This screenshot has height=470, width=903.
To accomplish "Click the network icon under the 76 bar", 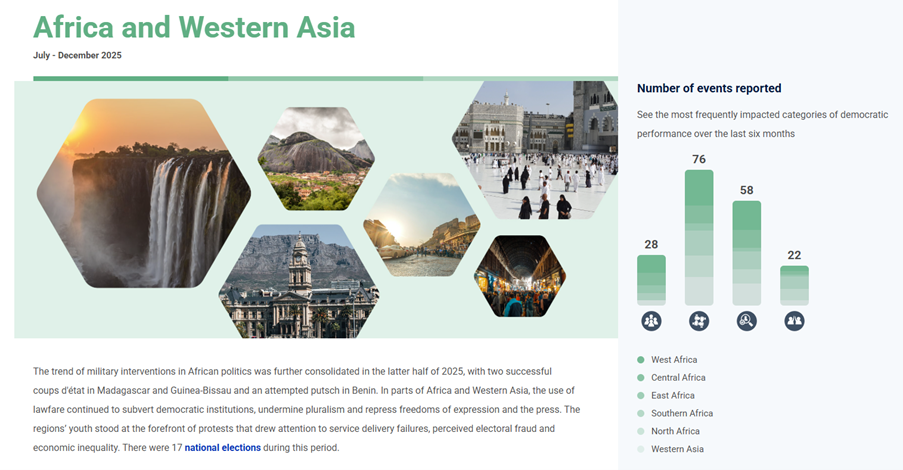I will [699, 321].
